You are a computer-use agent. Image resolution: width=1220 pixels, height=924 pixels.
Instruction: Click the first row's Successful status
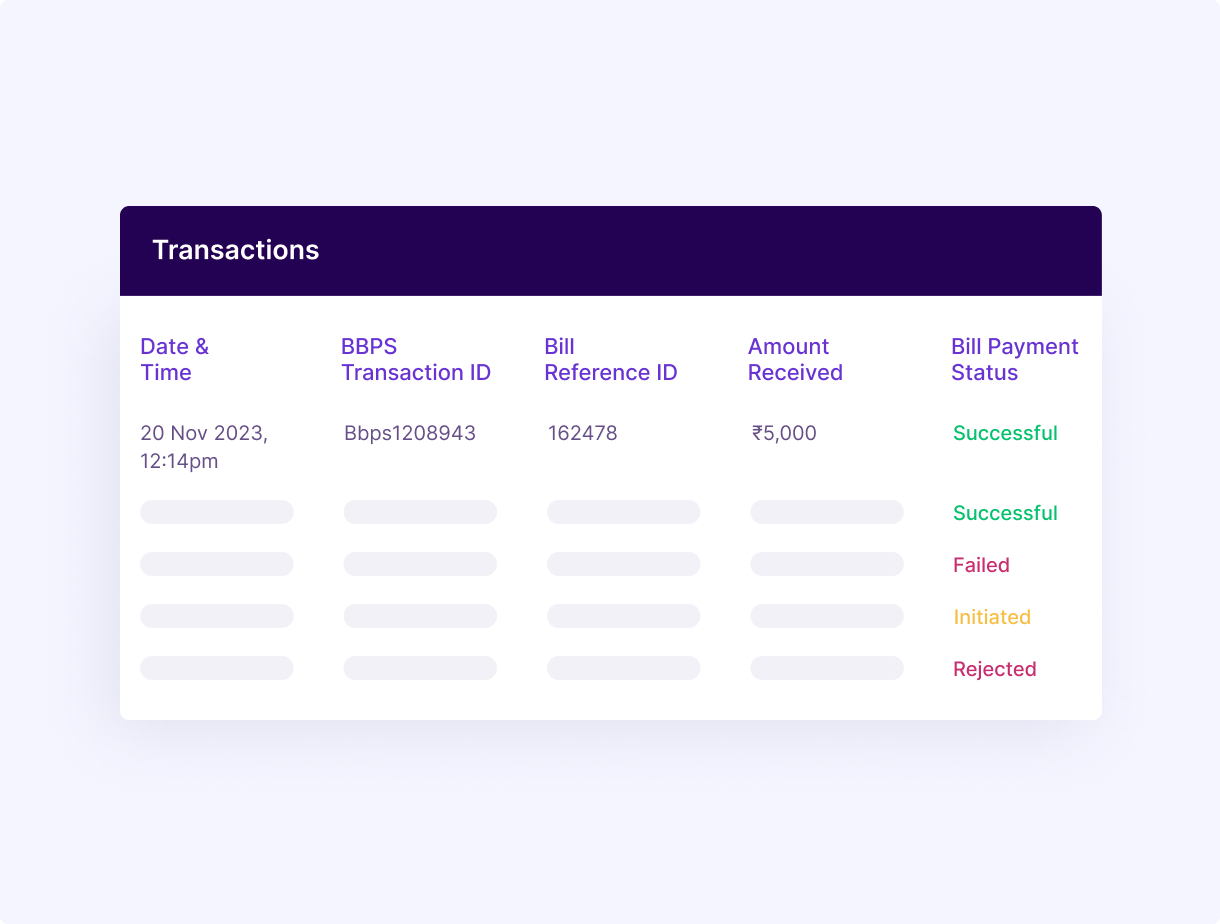[1004, 434]
